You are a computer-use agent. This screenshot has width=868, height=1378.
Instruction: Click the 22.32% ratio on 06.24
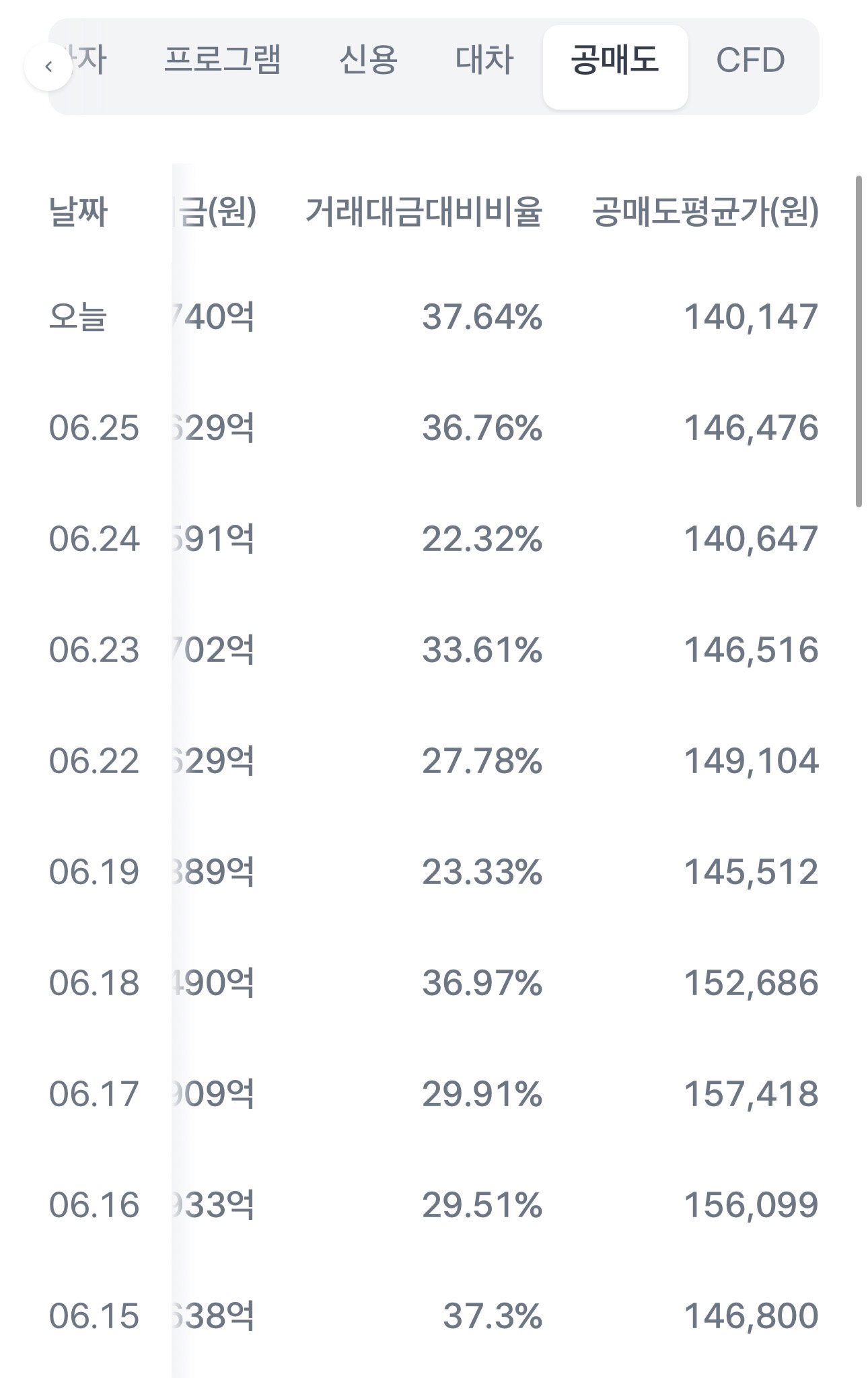482,539
